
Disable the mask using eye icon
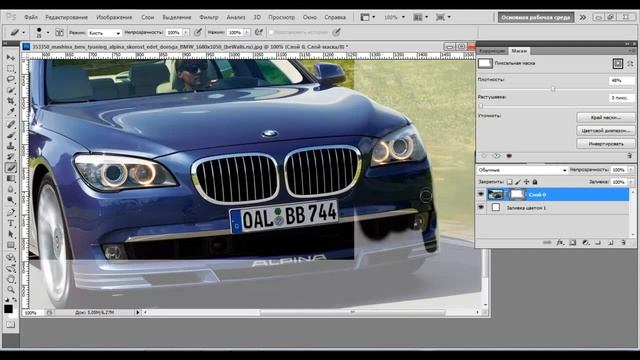[x=509, y=156]
